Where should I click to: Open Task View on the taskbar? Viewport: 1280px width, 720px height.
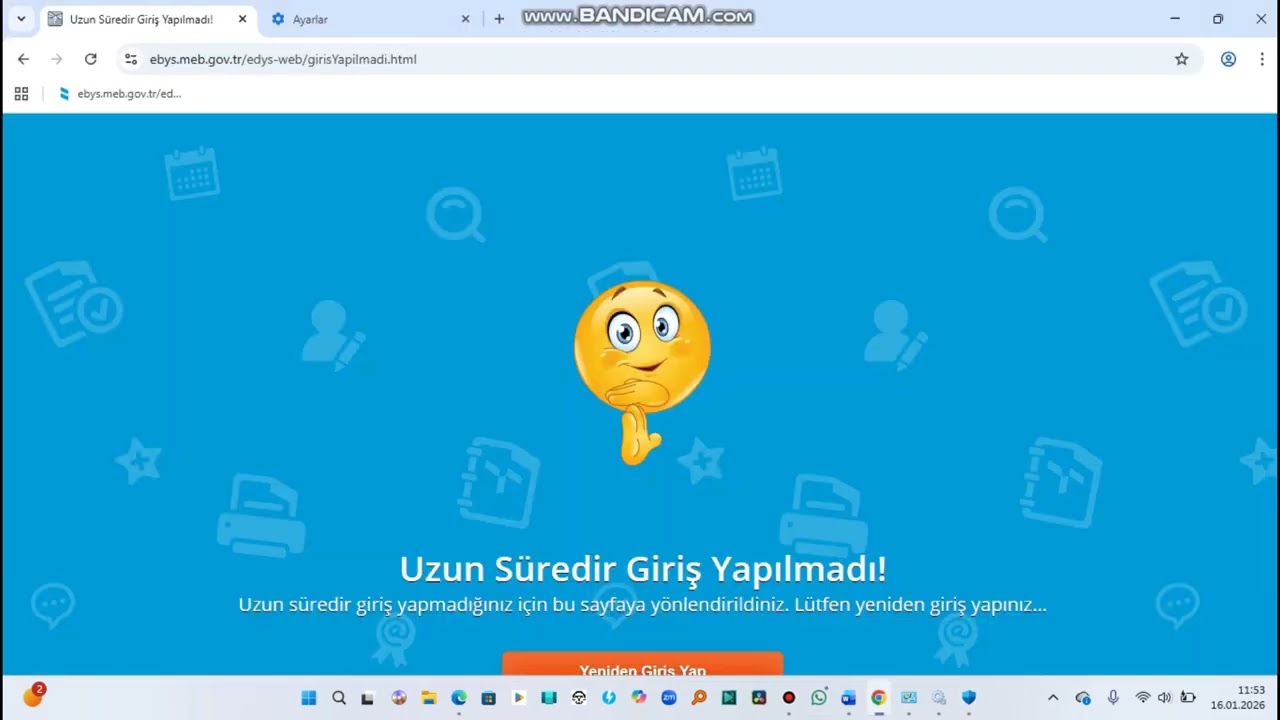click(x=367, y=698)
